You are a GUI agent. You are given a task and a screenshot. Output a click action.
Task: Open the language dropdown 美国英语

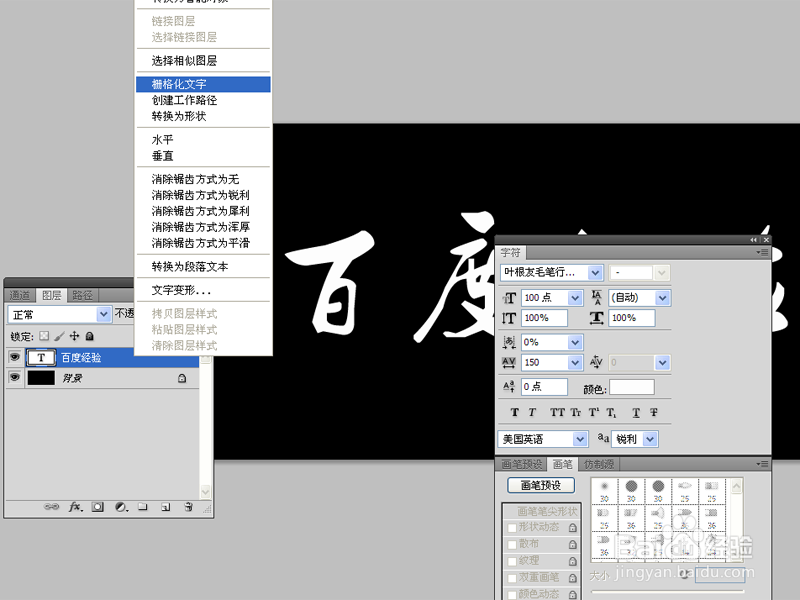580,439
